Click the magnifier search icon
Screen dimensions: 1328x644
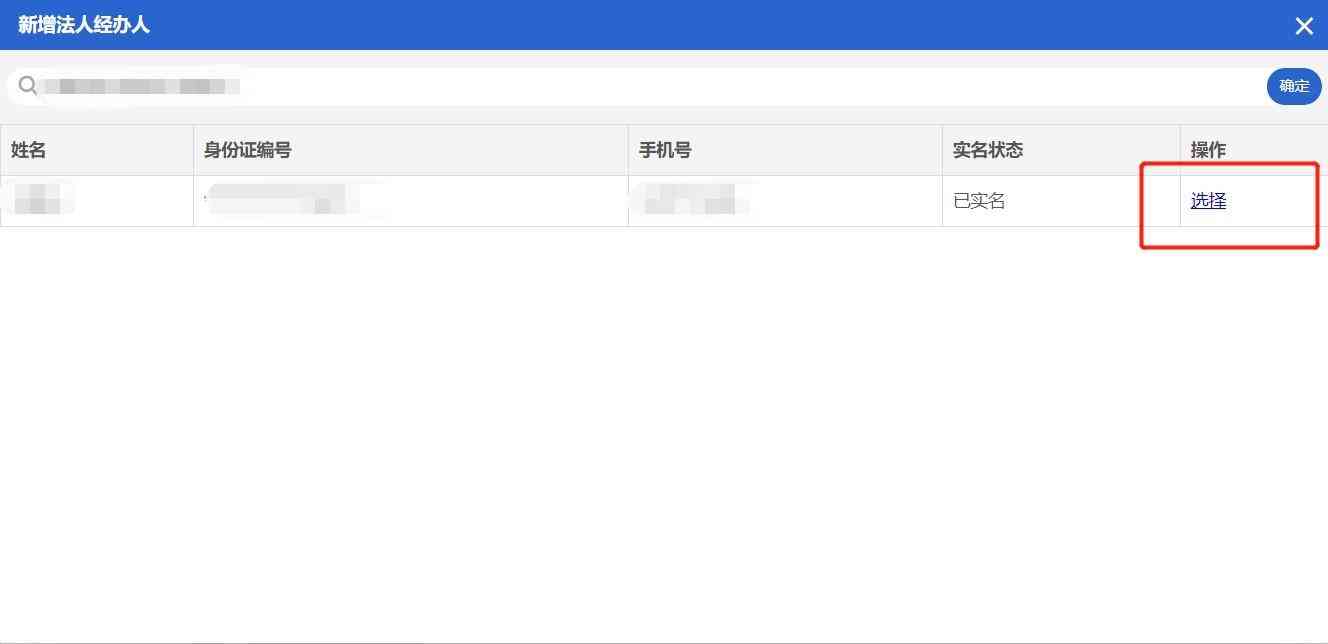[x=28, y=86]
